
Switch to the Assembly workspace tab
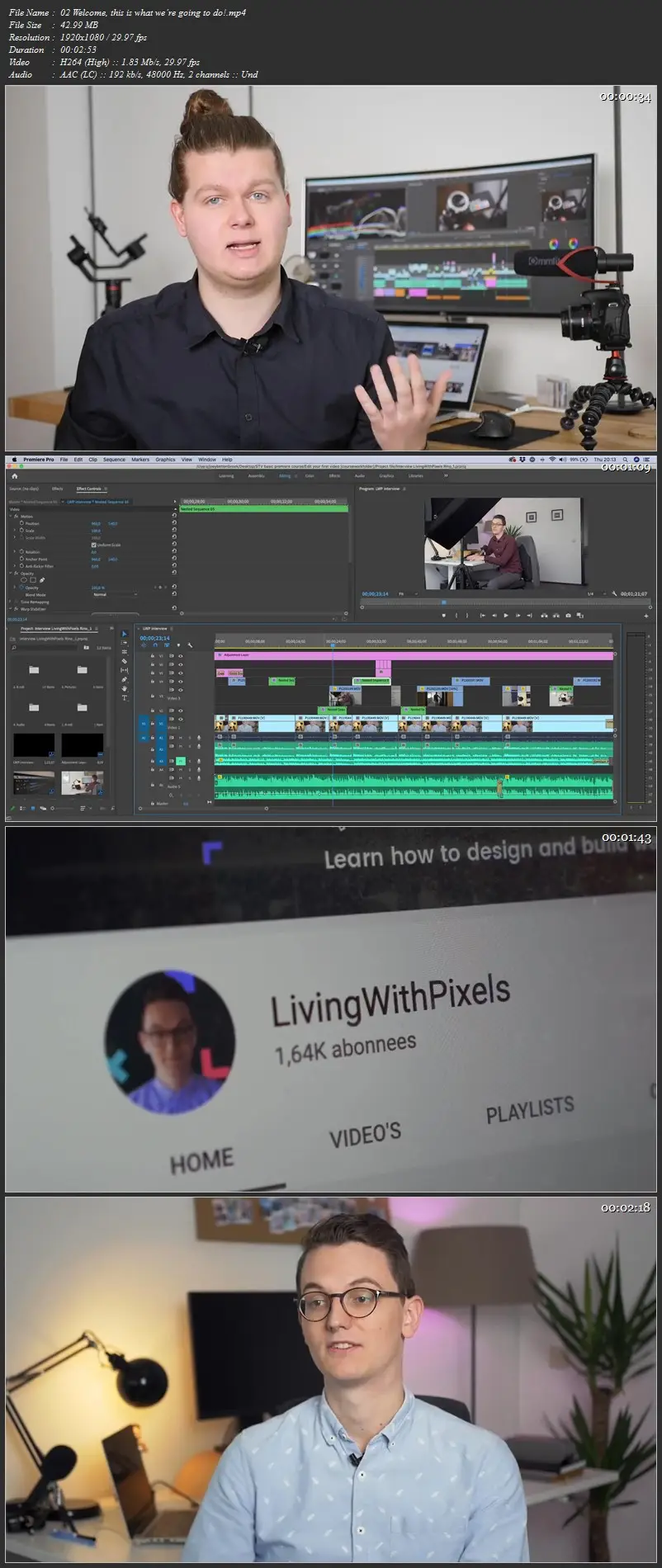[x=257, y=475]
